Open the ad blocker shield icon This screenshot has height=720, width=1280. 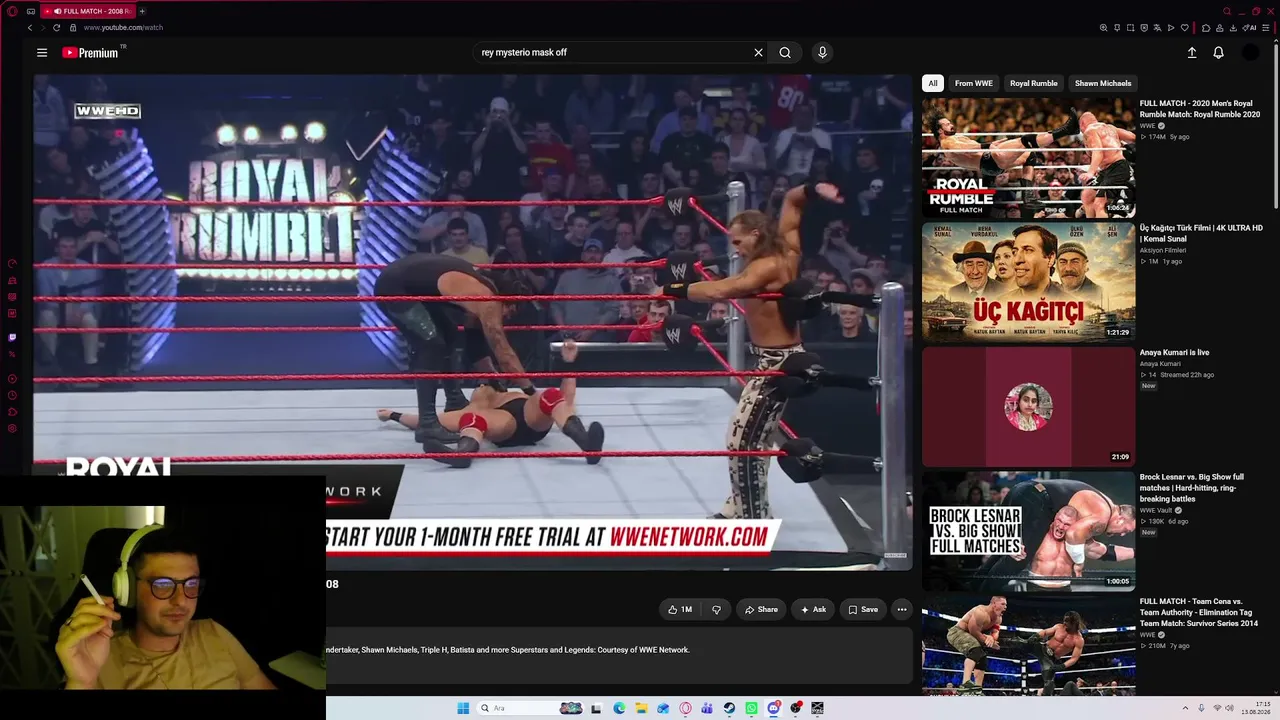pyautogui.click(x=1144, y=28)
